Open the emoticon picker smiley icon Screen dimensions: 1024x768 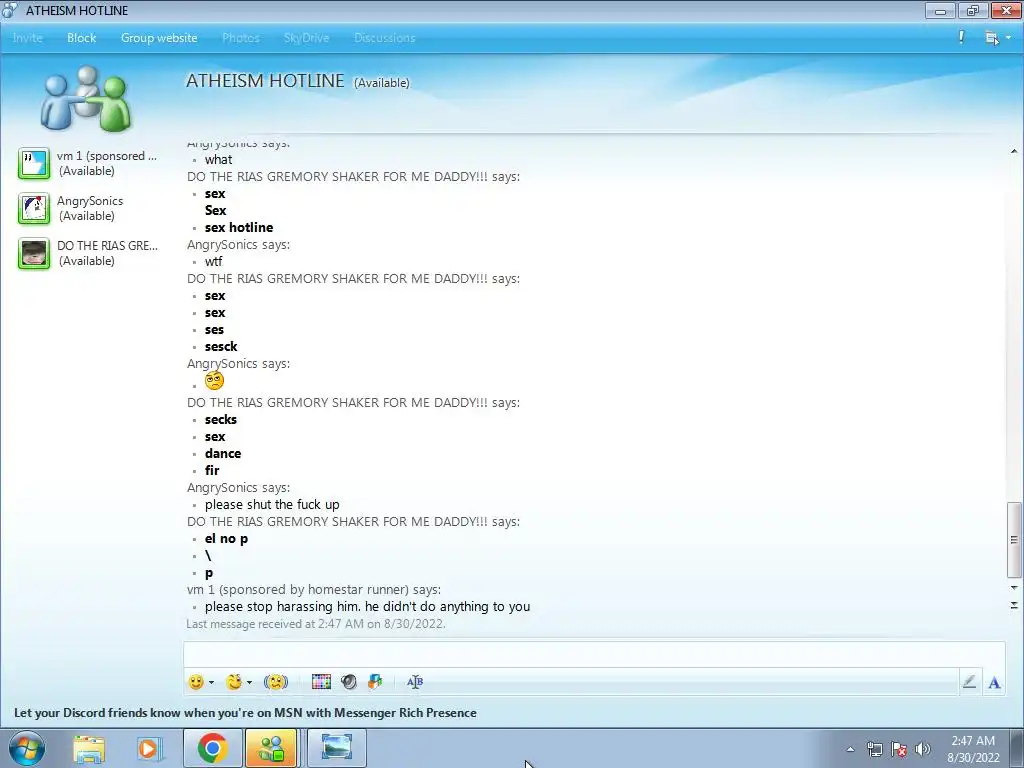pos(196,682)
